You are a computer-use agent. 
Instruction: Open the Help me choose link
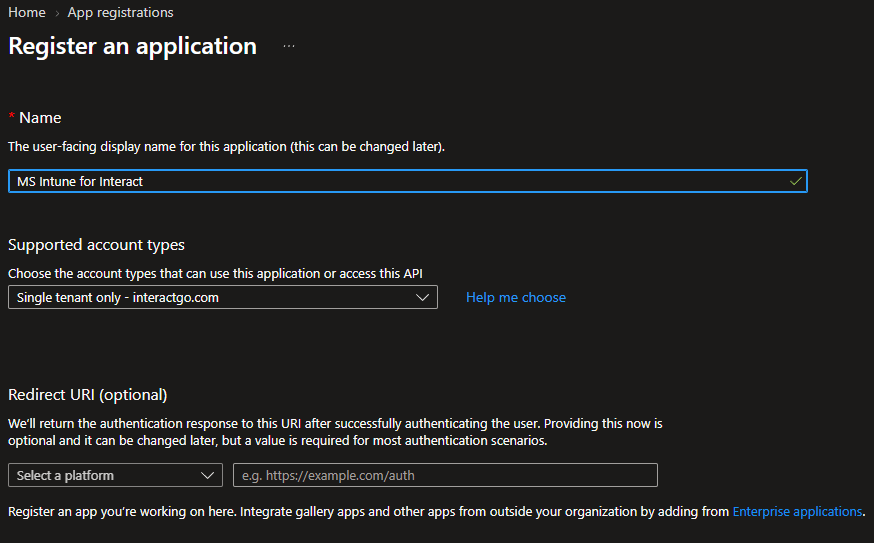(x=516, y=297)
